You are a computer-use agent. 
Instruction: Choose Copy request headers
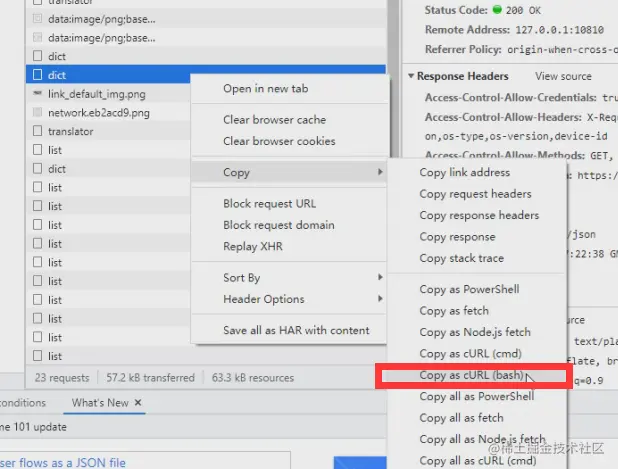[477, 194]
